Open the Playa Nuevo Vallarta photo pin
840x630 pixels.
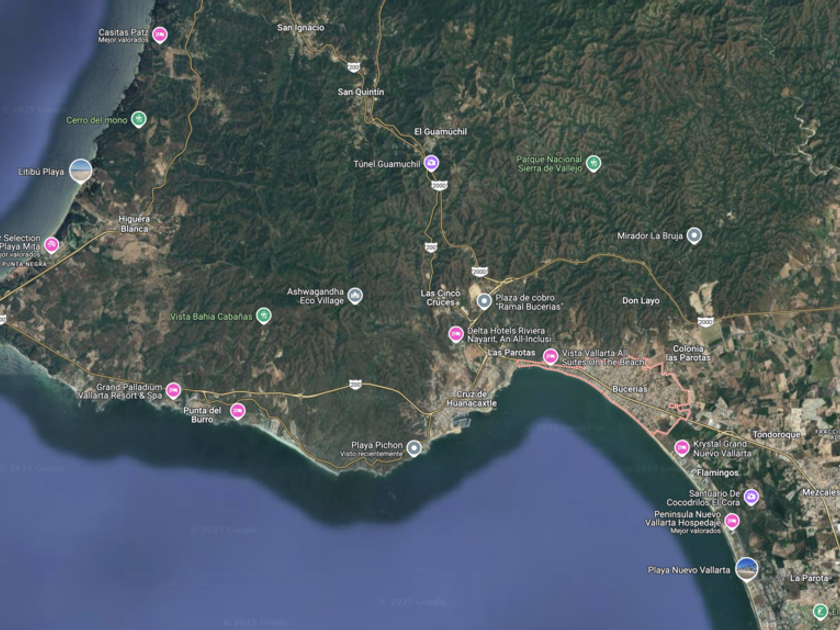coord(746,570)
